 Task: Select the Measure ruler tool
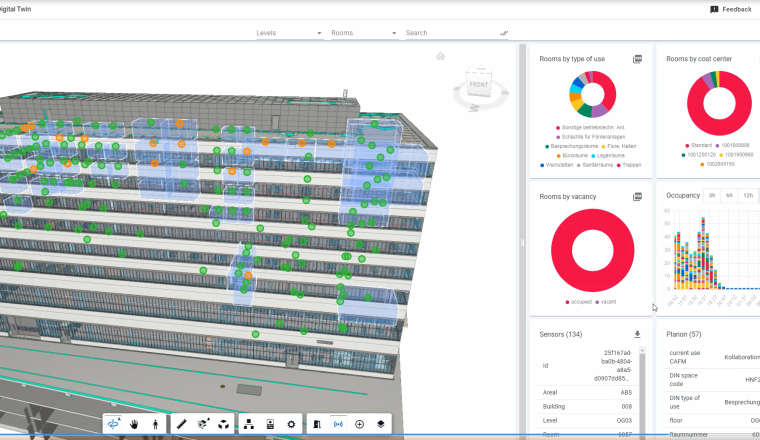pos(182,424)
